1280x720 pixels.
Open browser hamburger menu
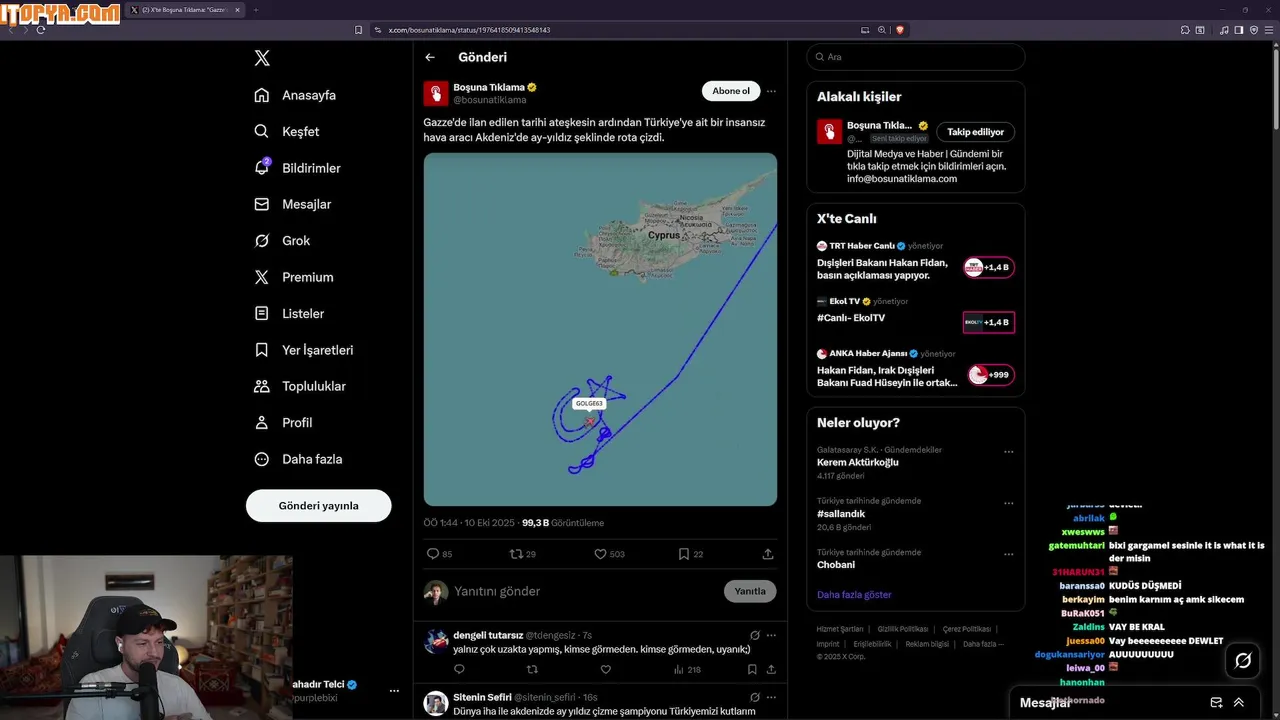(1268, 30)
